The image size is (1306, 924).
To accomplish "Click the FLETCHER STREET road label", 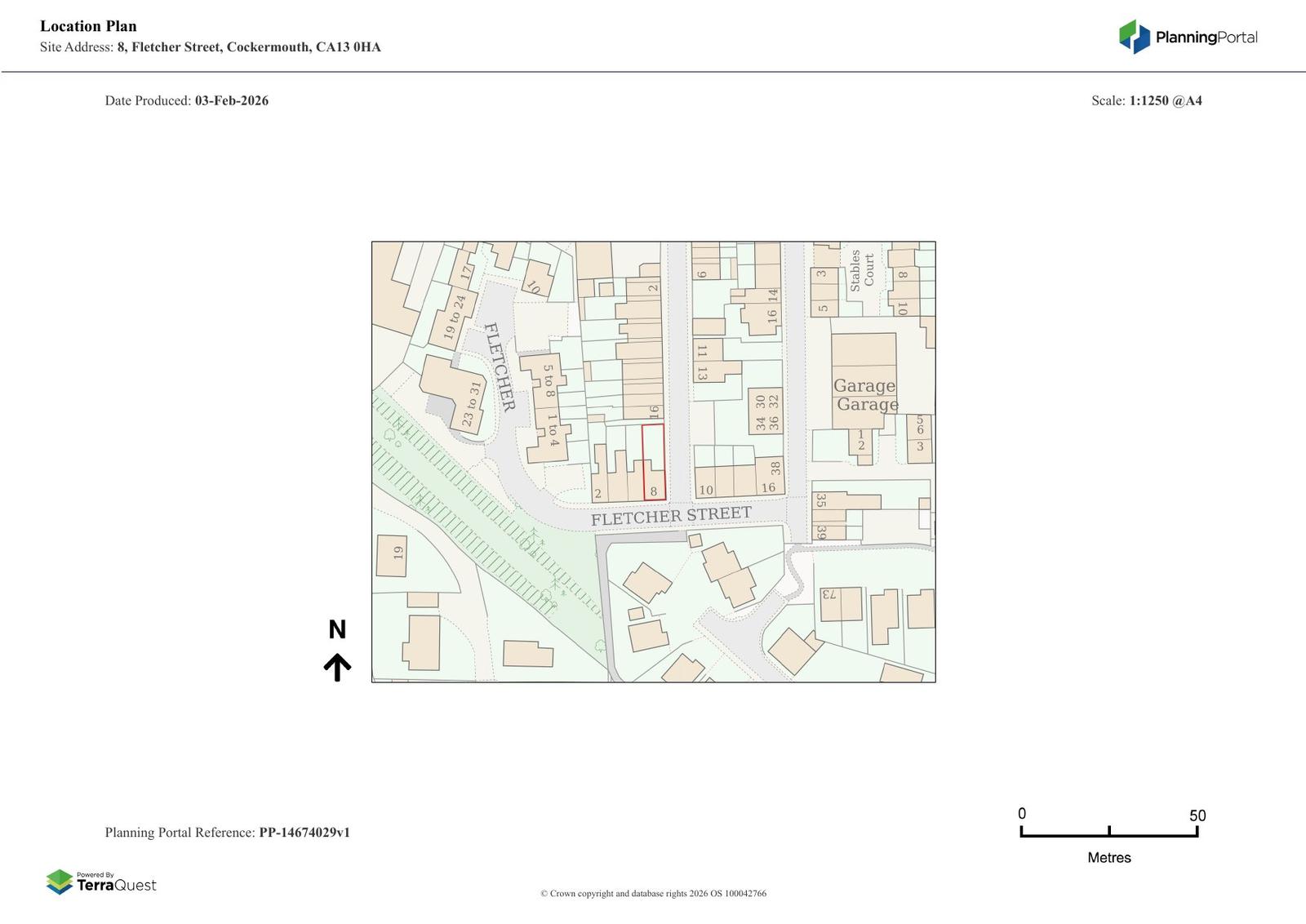I will pyautogui.click(x=671, y=516).
